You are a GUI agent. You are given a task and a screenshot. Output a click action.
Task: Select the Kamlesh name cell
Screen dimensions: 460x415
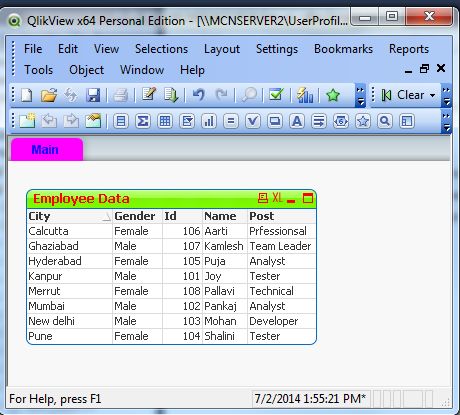pyautogui.click(x=225, y=246)
